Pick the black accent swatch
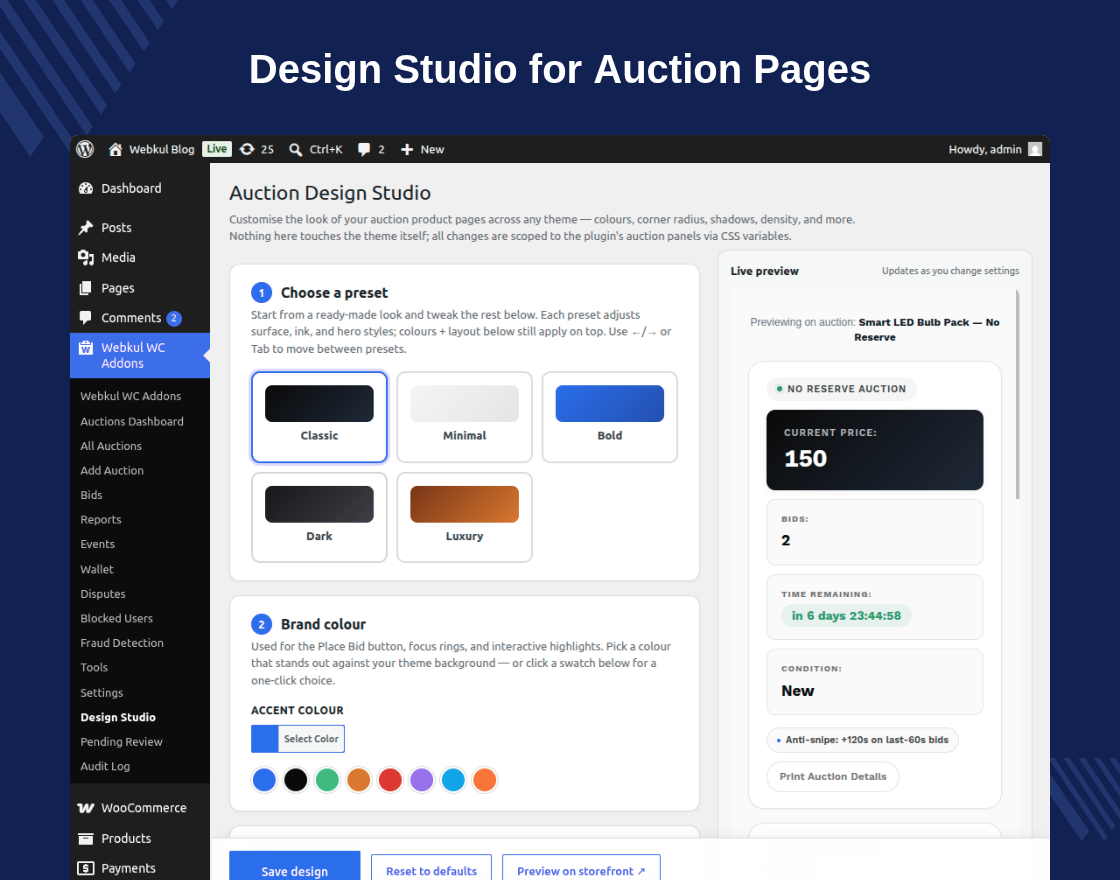 click(296, 780)
